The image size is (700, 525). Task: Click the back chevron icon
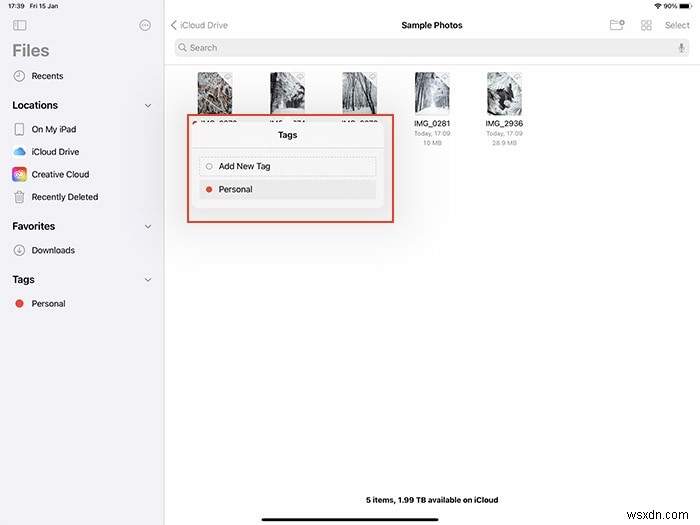tap(174, 25)
